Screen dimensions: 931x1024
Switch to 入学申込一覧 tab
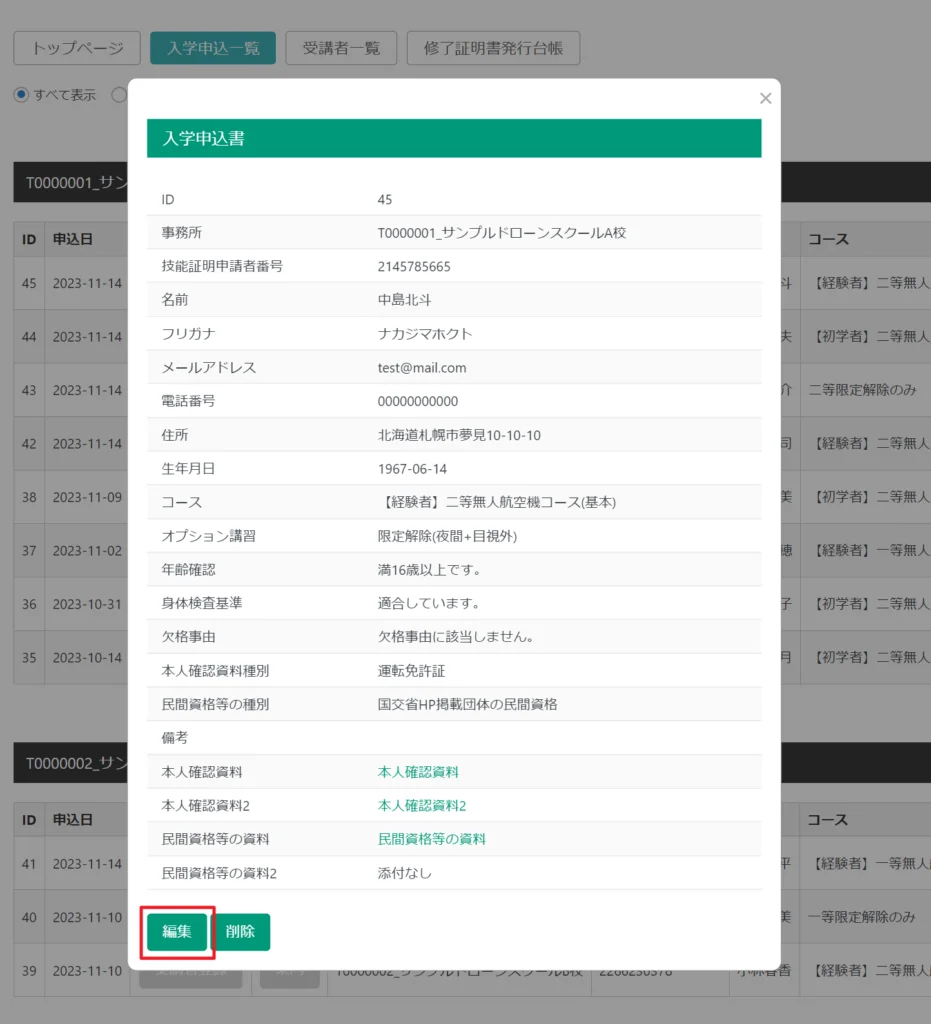[213, 48]
